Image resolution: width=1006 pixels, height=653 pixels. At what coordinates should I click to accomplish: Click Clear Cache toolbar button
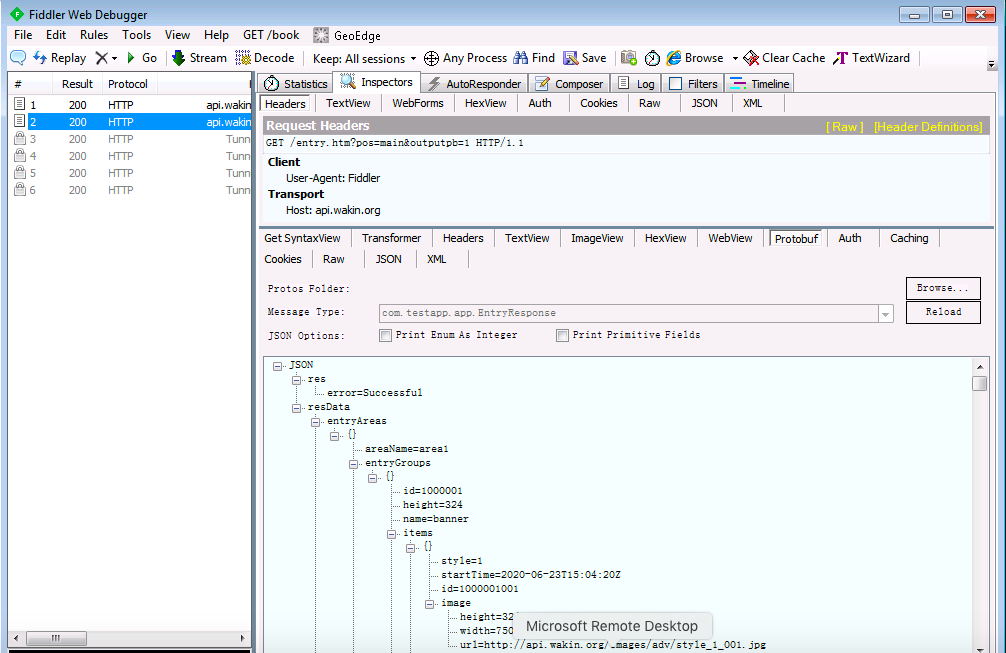tap(784, 58)
